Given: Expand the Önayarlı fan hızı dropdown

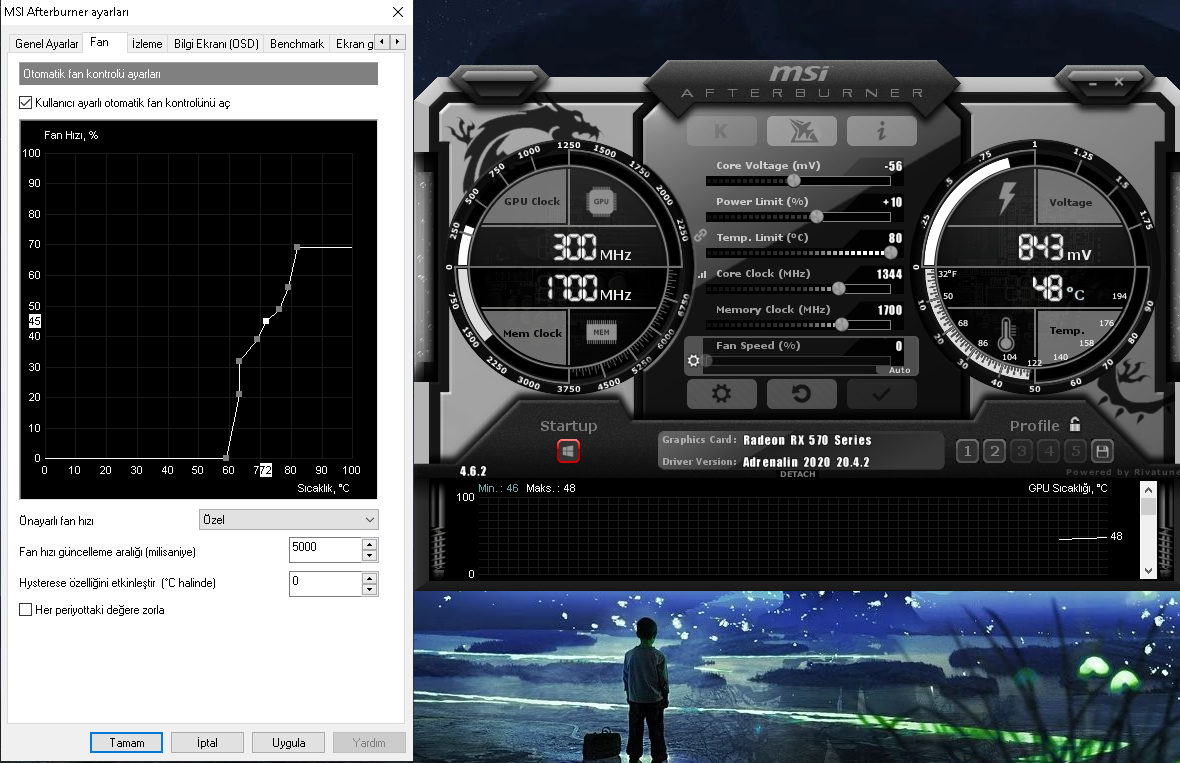Looking at the screenshot, I should coord(288,519).
